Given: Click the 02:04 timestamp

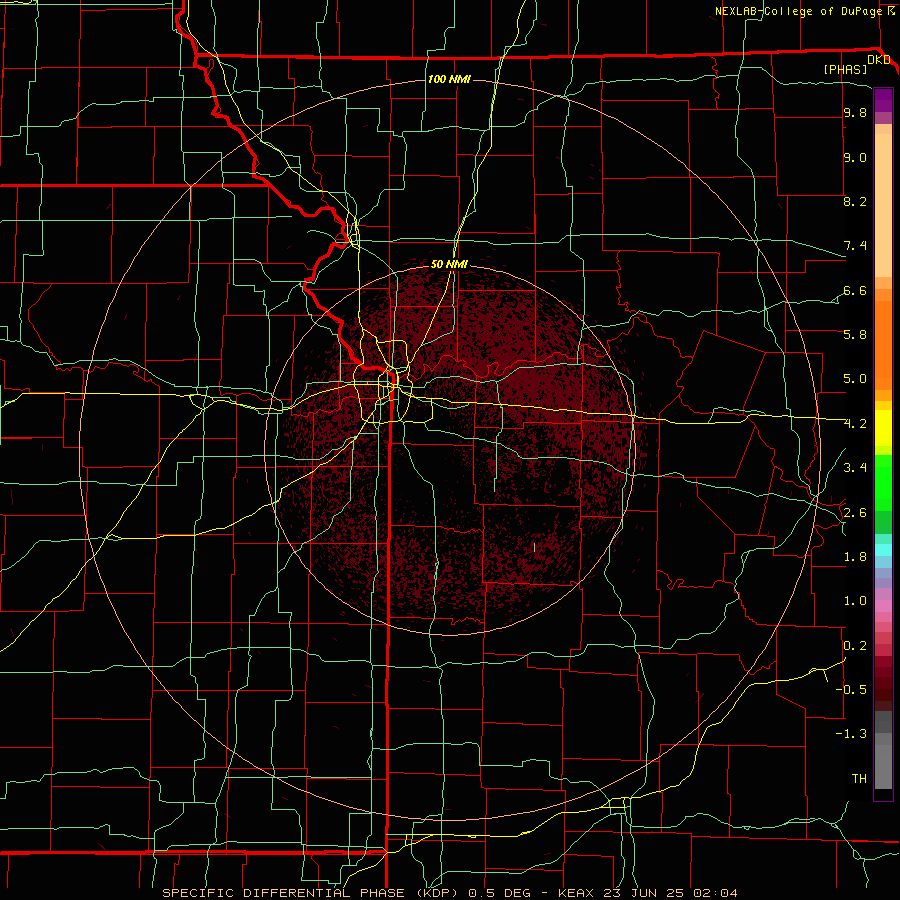Looking at the screenshot, I should click(715, 893).
